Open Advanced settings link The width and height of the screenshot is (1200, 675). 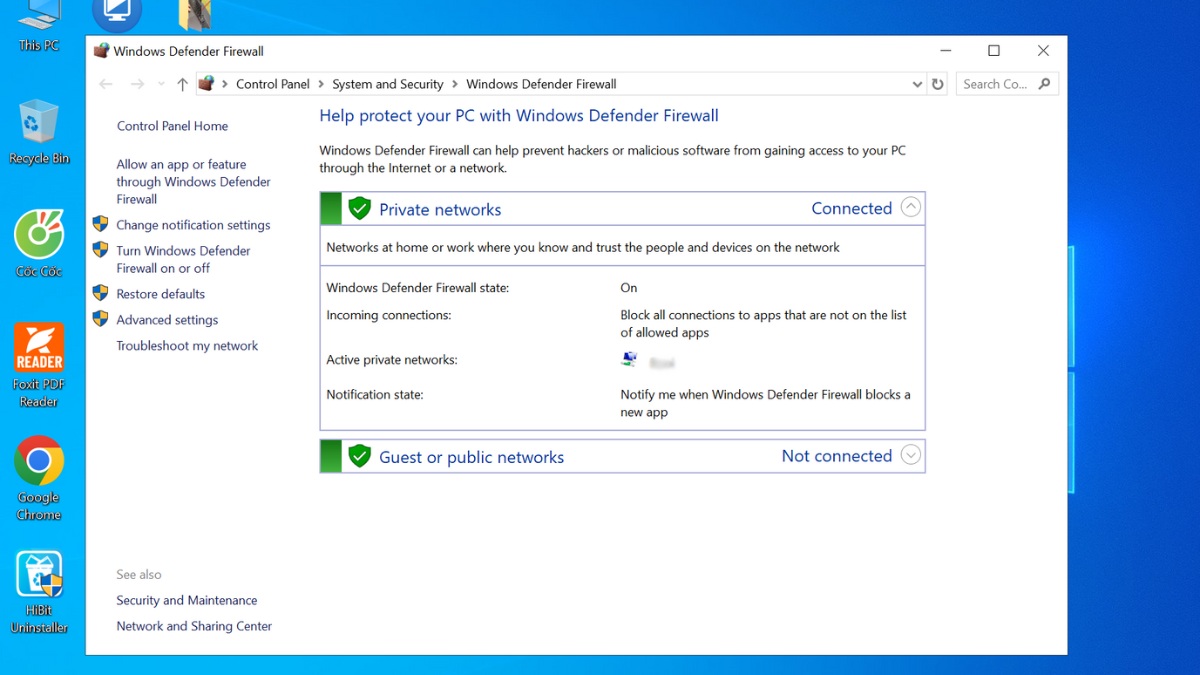pos(167,320)
